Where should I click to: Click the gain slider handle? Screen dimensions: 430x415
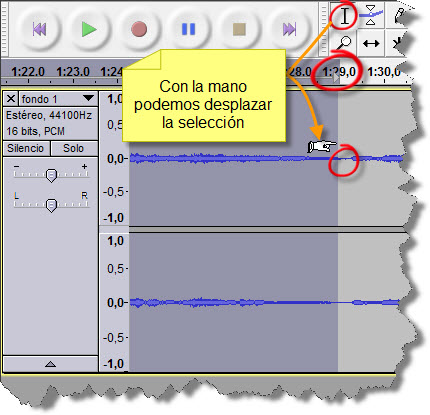point(51,175)
